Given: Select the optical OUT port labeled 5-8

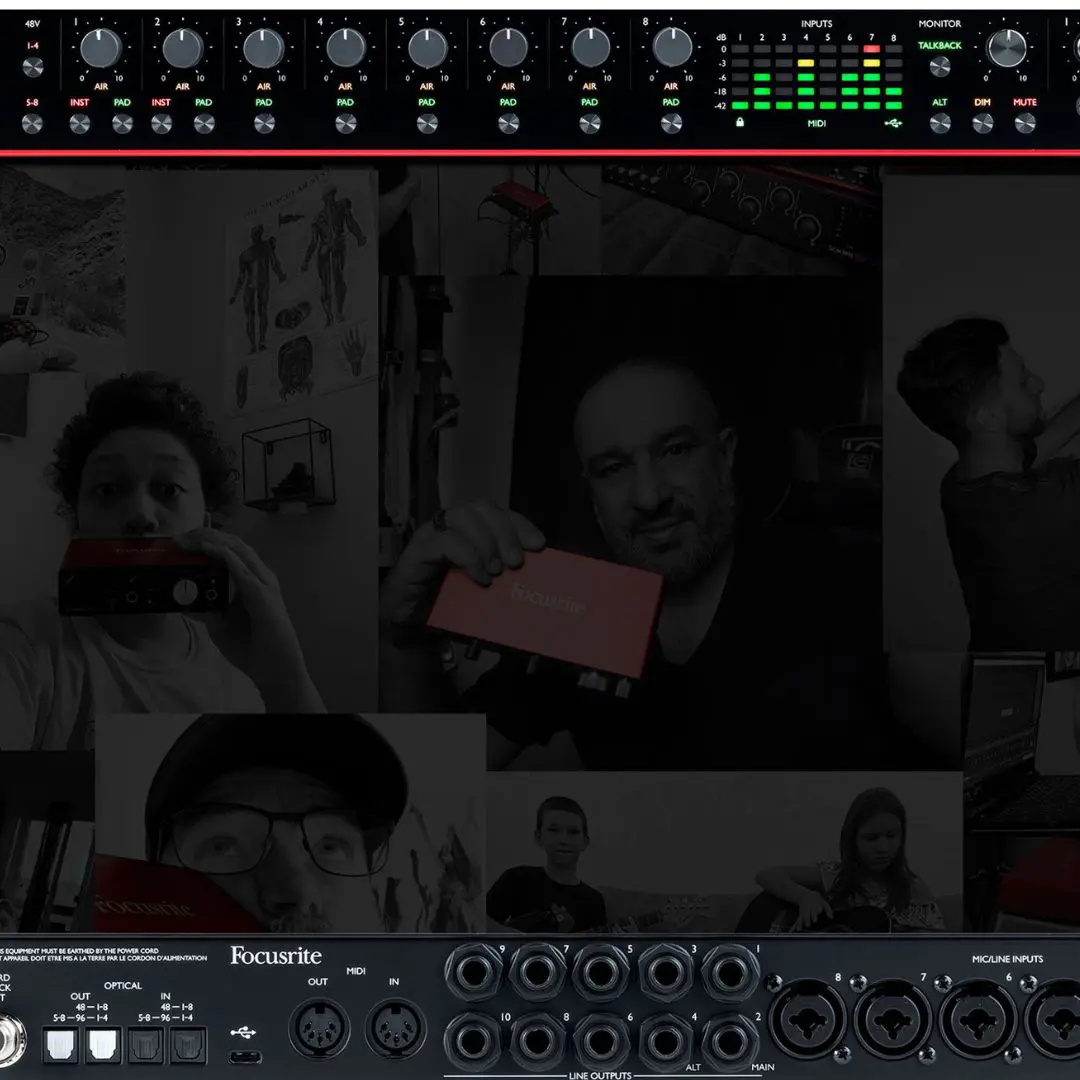Looking at the screenshot, I should coord(60,1044).
